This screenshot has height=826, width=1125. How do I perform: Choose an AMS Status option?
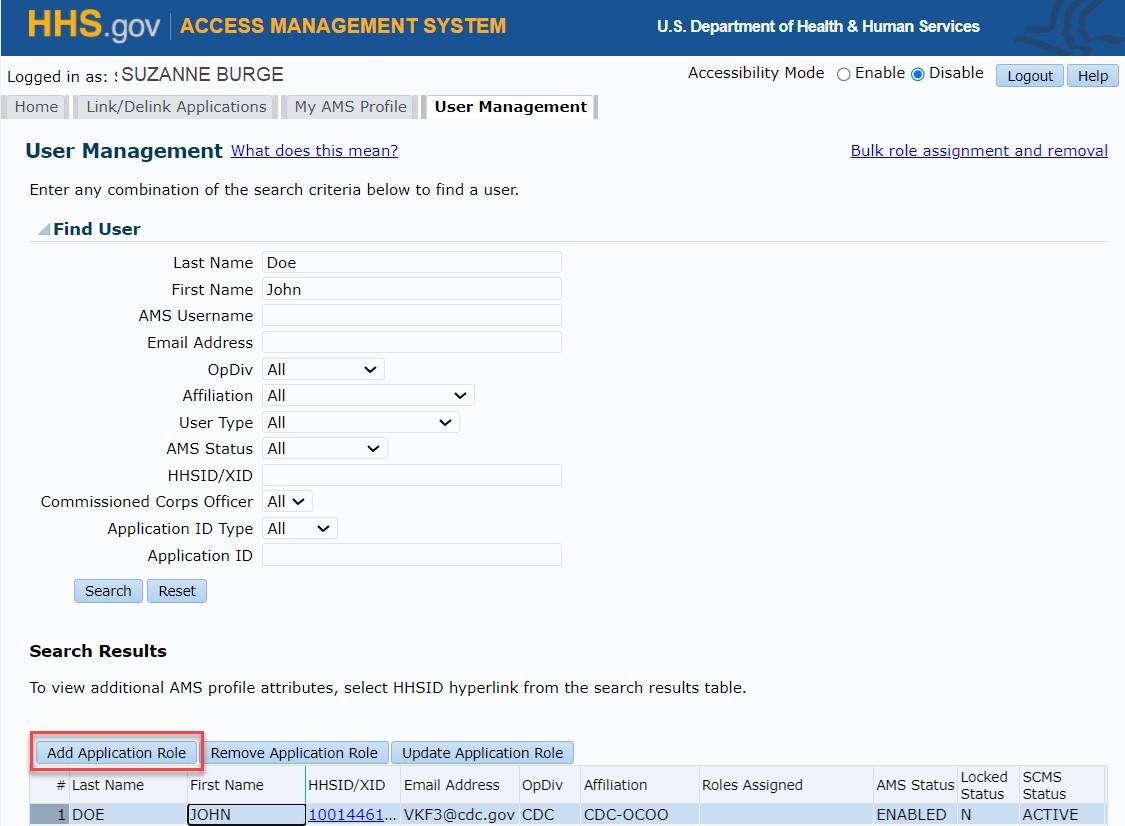[x=324, y=449]
